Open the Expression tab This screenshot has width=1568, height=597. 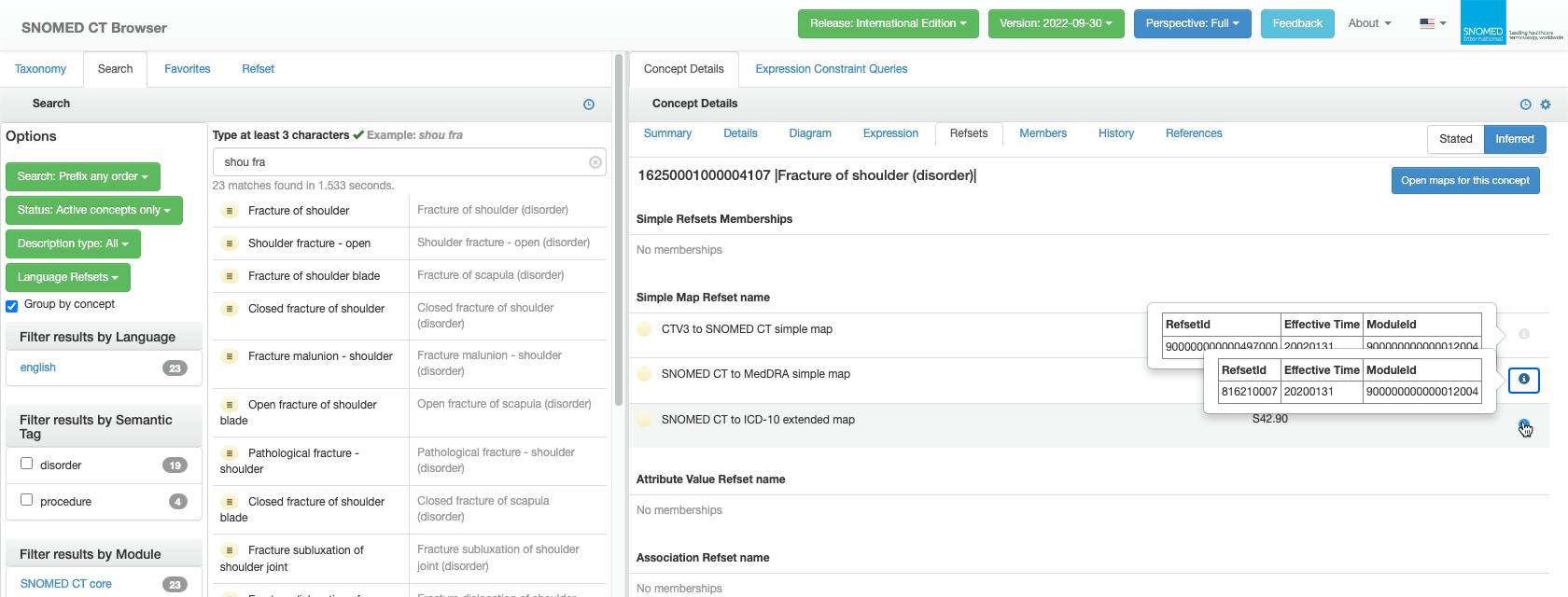coord(890,133)
